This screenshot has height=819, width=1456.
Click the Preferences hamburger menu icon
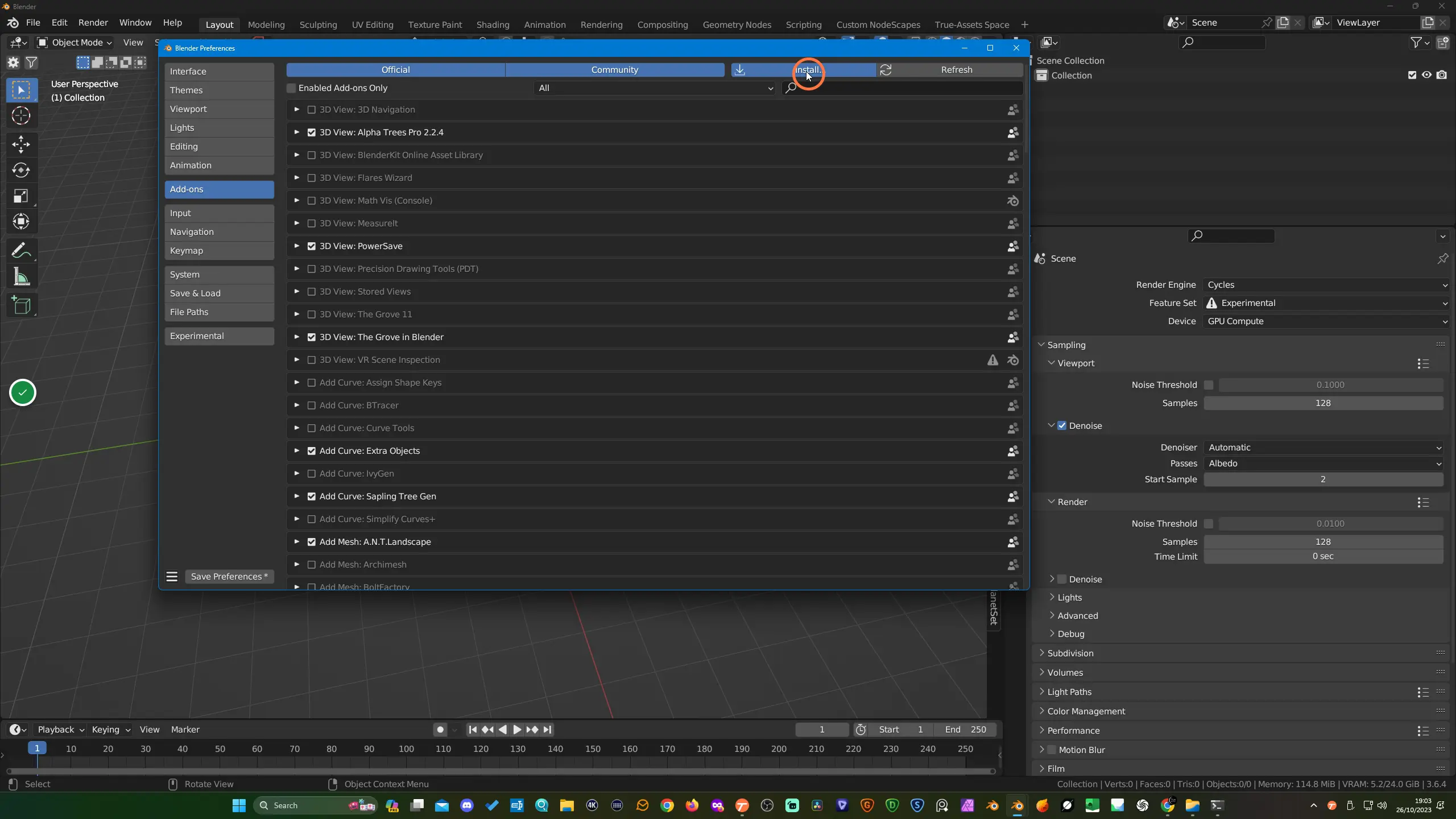click(172, 577)
